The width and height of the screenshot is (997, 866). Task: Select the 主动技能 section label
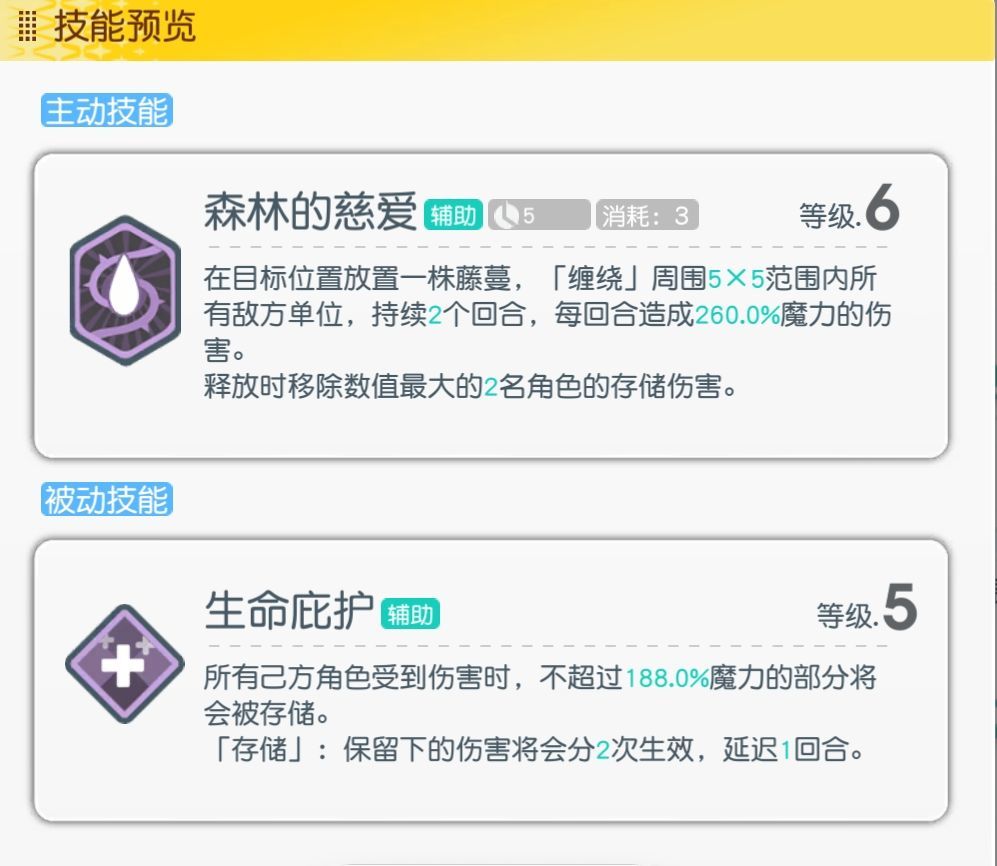[106, 111]
